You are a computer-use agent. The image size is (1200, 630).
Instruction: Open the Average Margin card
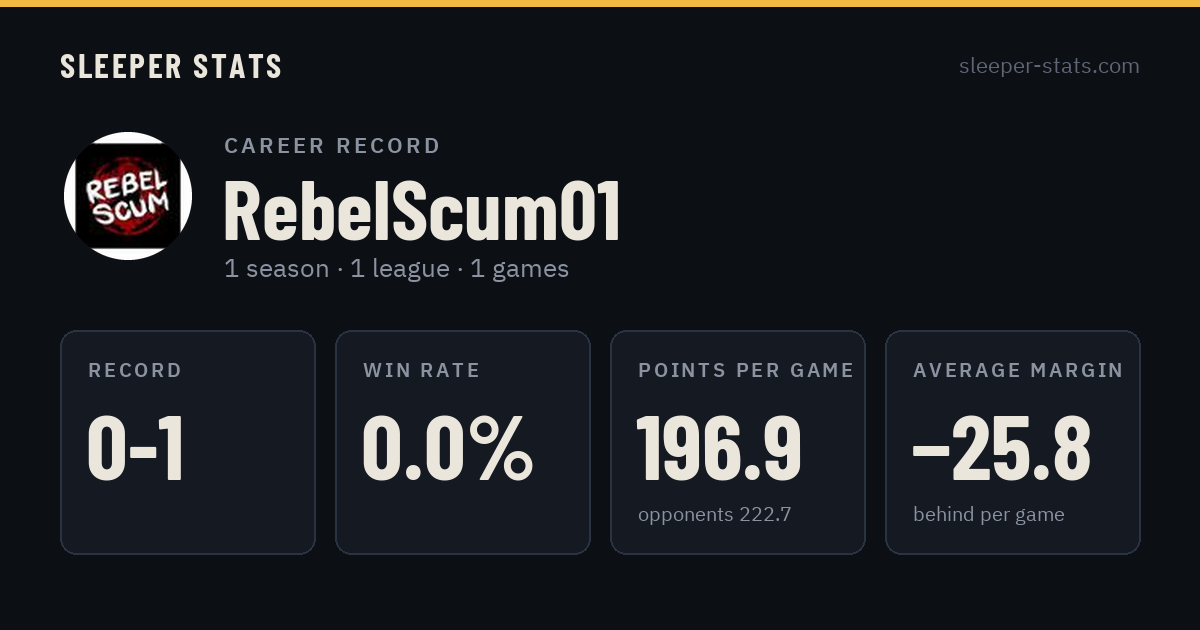[x=1013, y=442]
